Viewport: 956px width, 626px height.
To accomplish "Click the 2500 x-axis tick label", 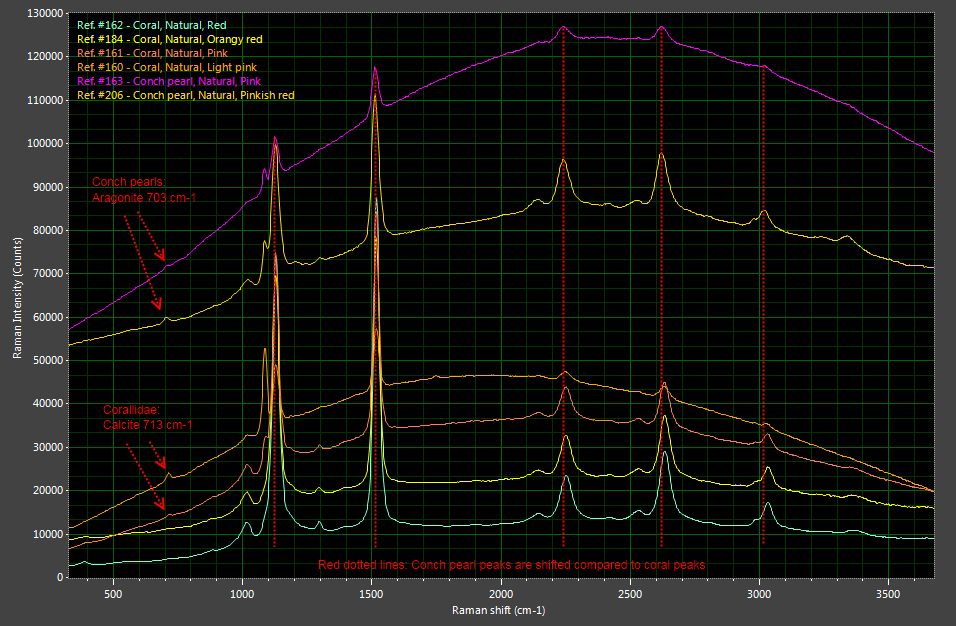I will point(630,594).
